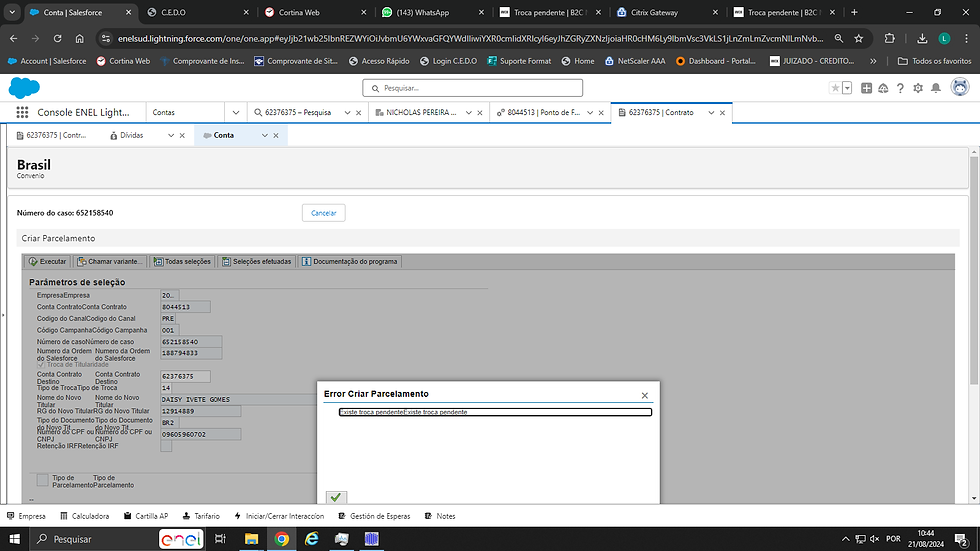Open the 62376375 | Contr... subtab
This screenshot has width=980, height=551.
coord(55,136)
